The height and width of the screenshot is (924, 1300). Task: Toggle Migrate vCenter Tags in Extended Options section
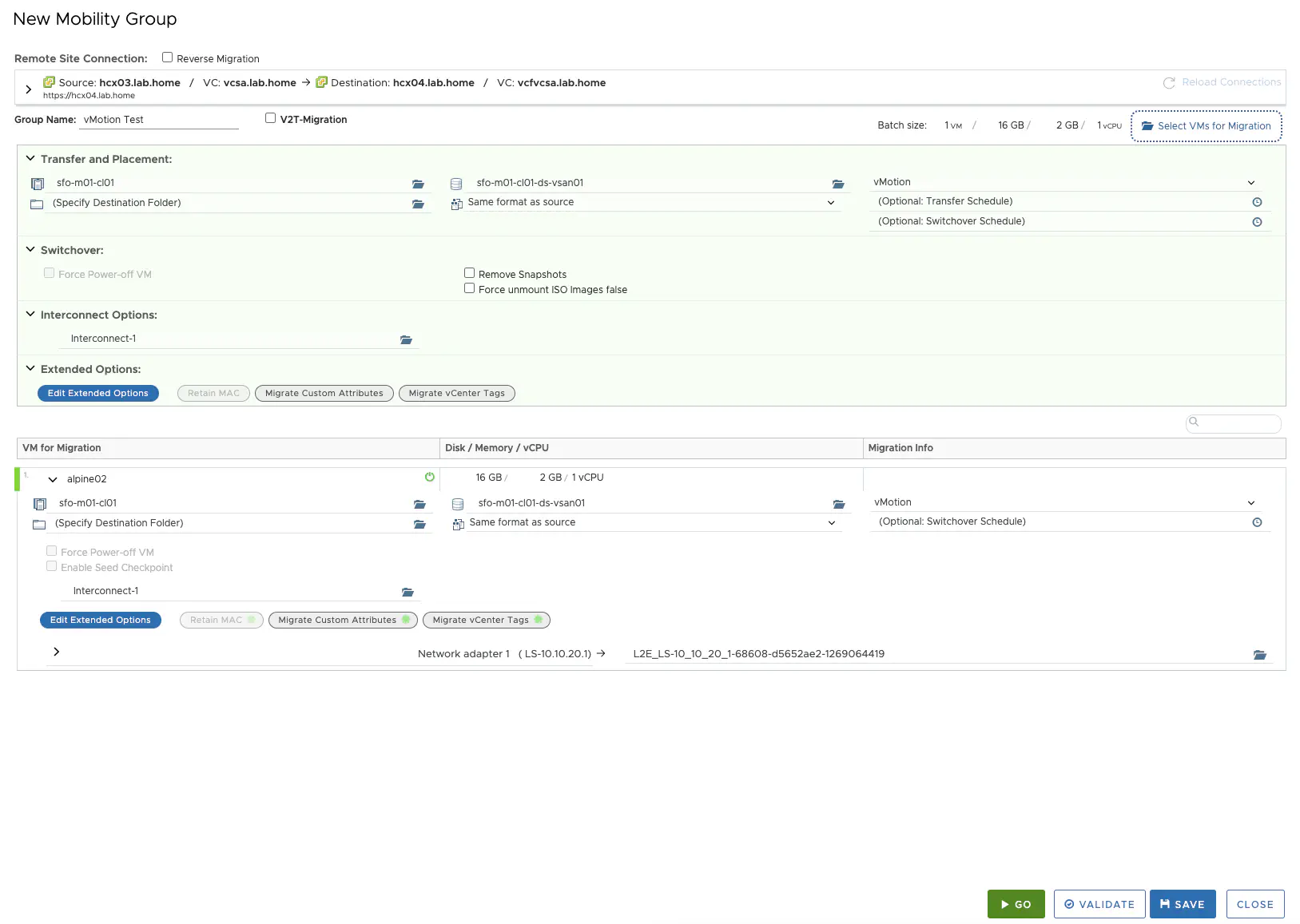click(x=456, y=394)
